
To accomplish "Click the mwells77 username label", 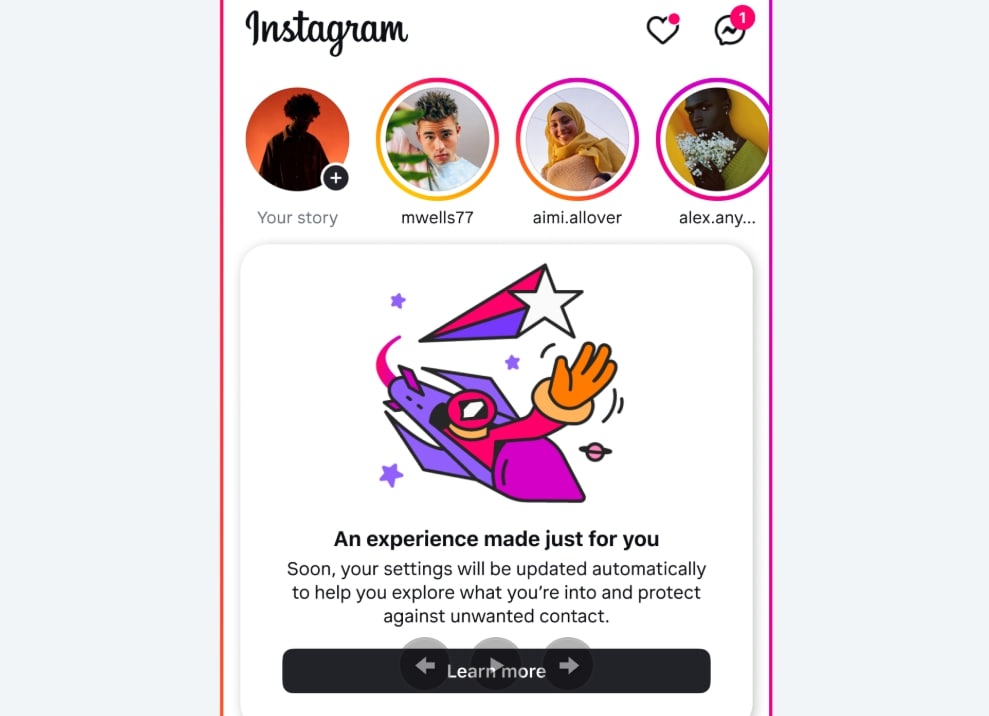I will [437, 218].
